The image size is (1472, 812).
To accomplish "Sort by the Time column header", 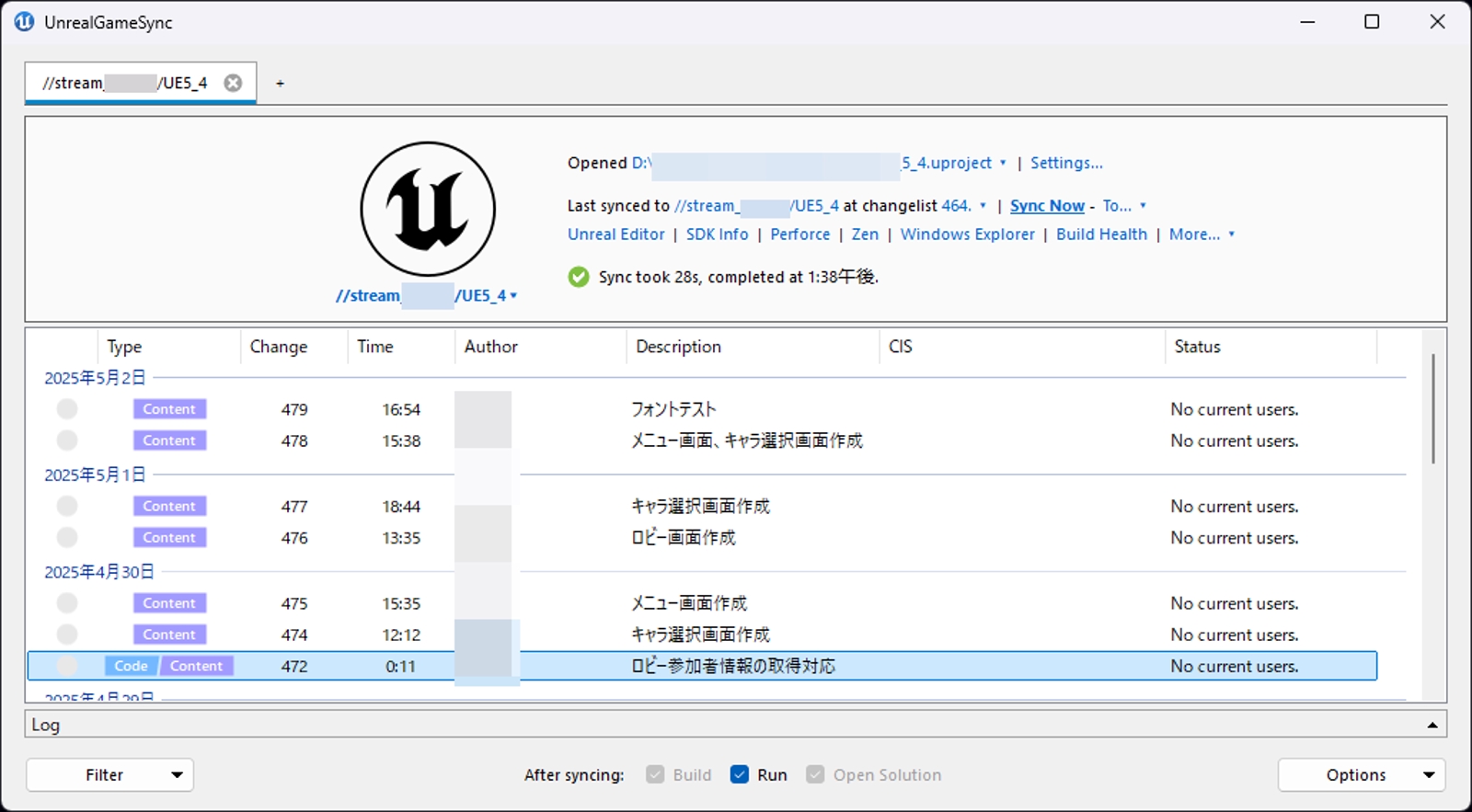I will pos(375,347).
